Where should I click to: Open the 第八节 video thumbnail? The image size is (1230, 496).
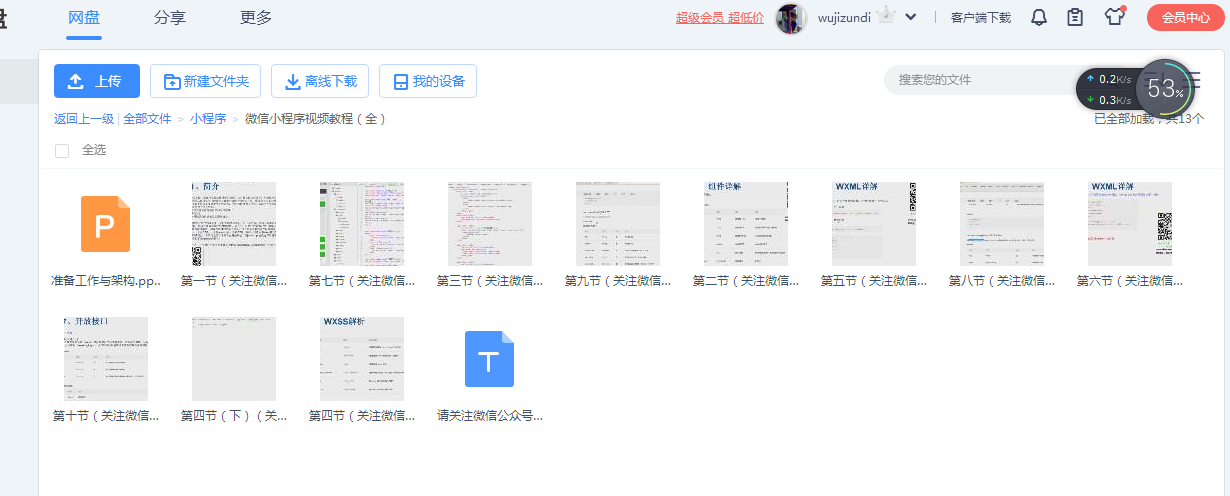click(x=1002, y=224)
